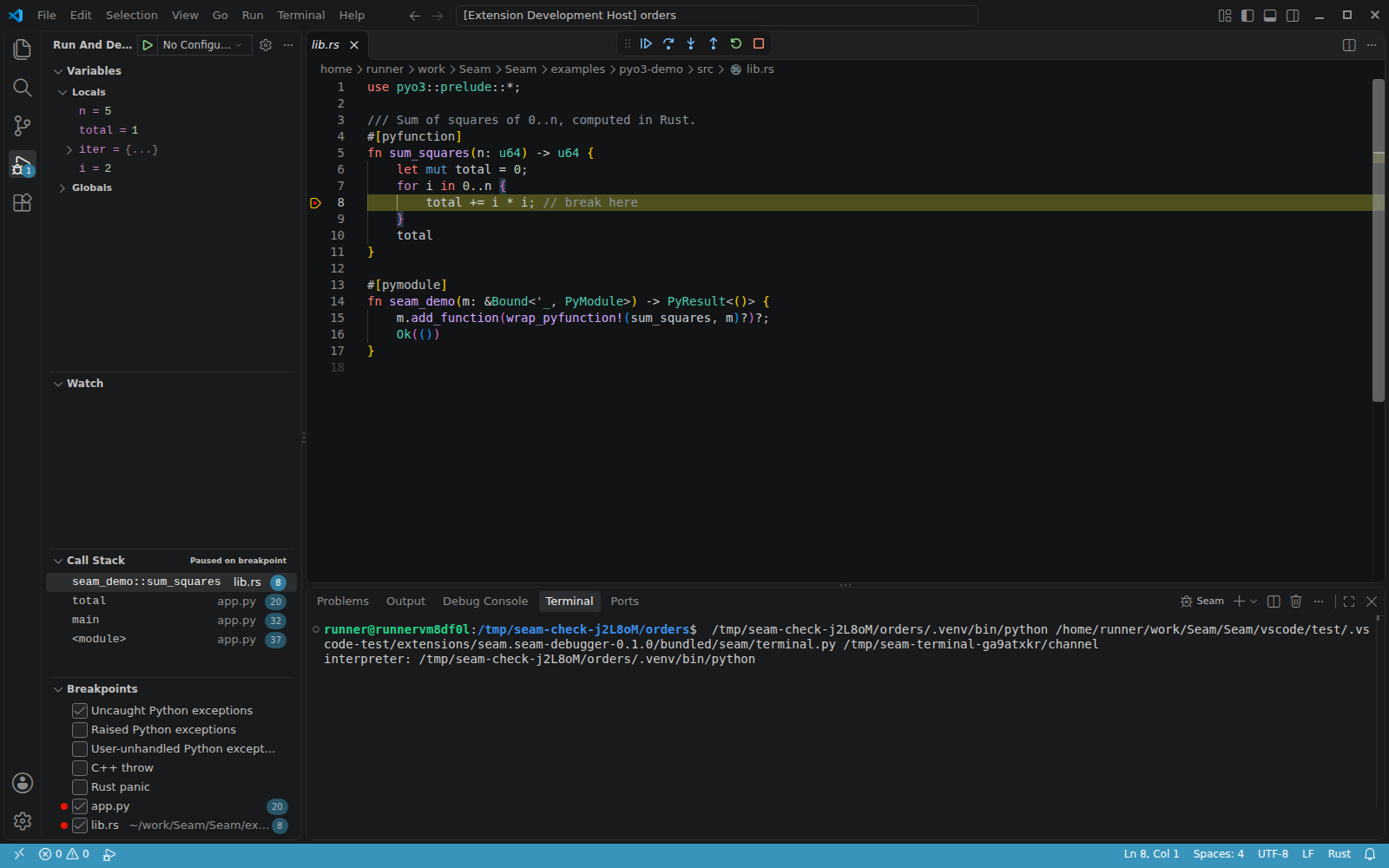The width and height of the screenshot is (1389, 868).
Task: Switch to the Problems panel tab
Action: (343, 602)
